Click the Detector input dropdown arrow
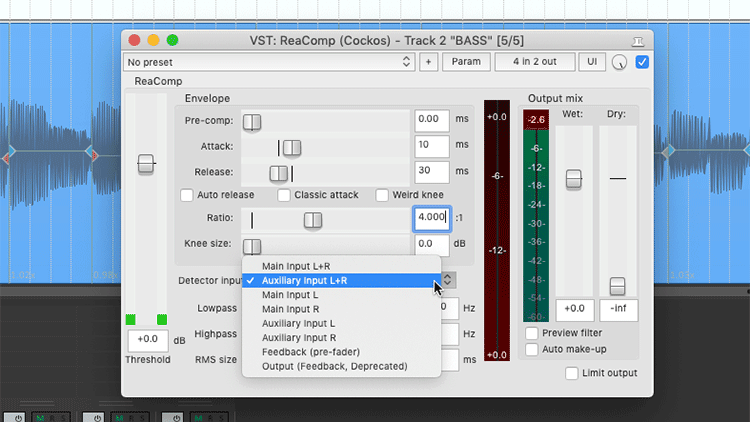Image resolution: width=750 pixels, height=422 pixels. [x=448, y=281]
